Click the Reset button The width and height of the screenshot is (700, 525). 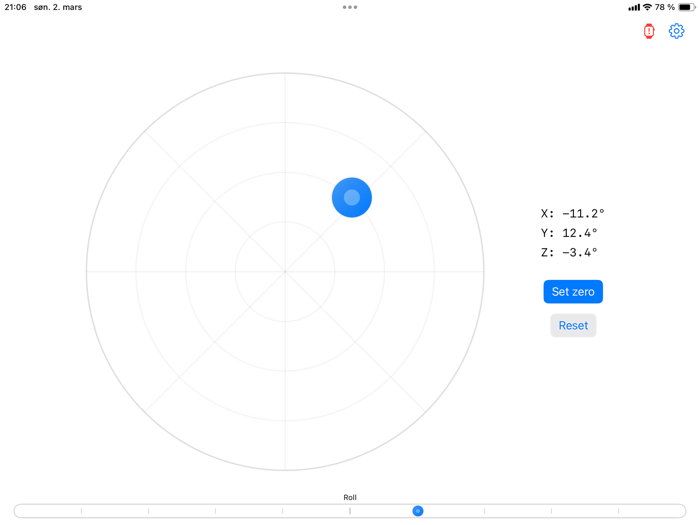point(573,325)
